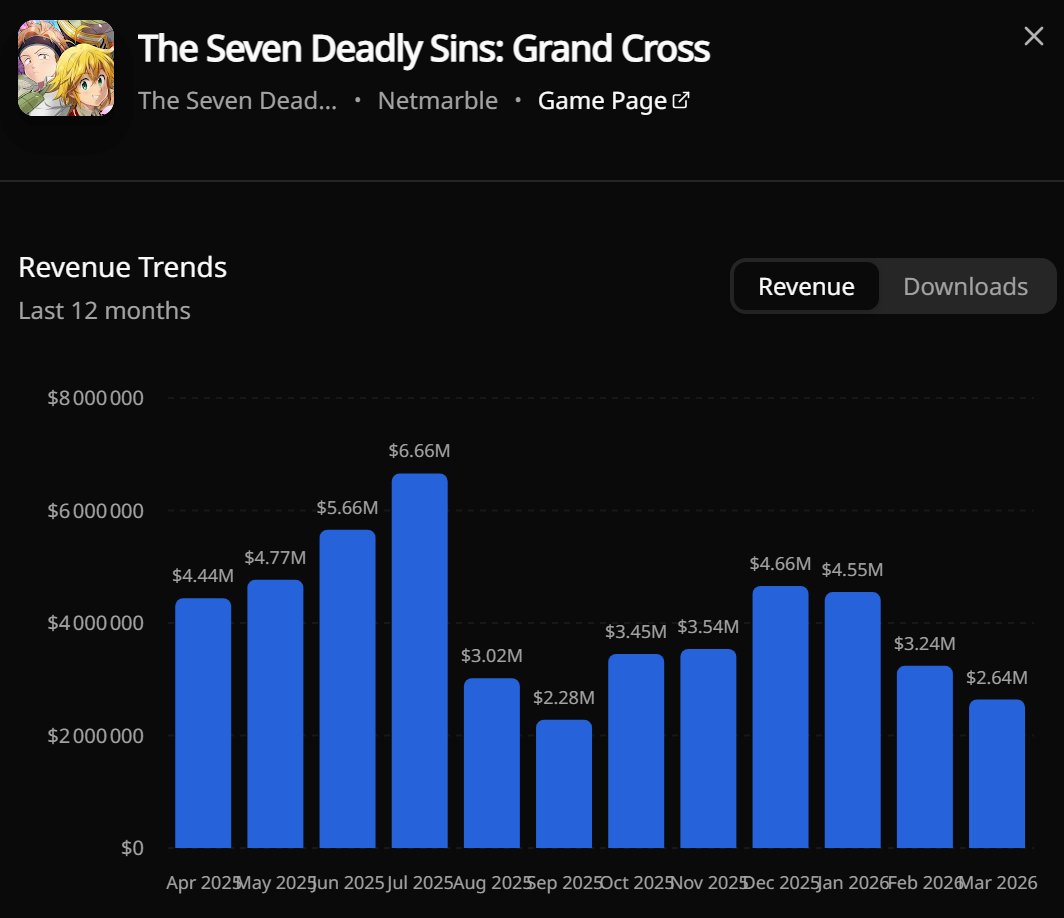This screenshot has height=918, width=1064.
Task: Click the Nov 2025 revenue bar
Action: (708, 748)
